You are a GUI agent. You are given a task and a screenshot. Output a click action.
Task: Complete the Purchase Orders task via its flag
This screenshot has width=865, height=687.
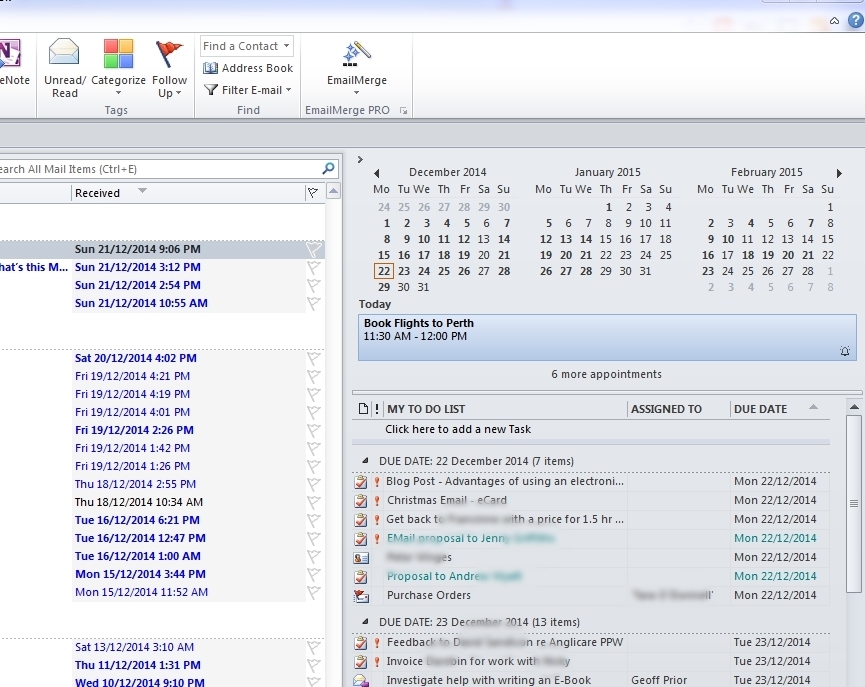(361, 595)
